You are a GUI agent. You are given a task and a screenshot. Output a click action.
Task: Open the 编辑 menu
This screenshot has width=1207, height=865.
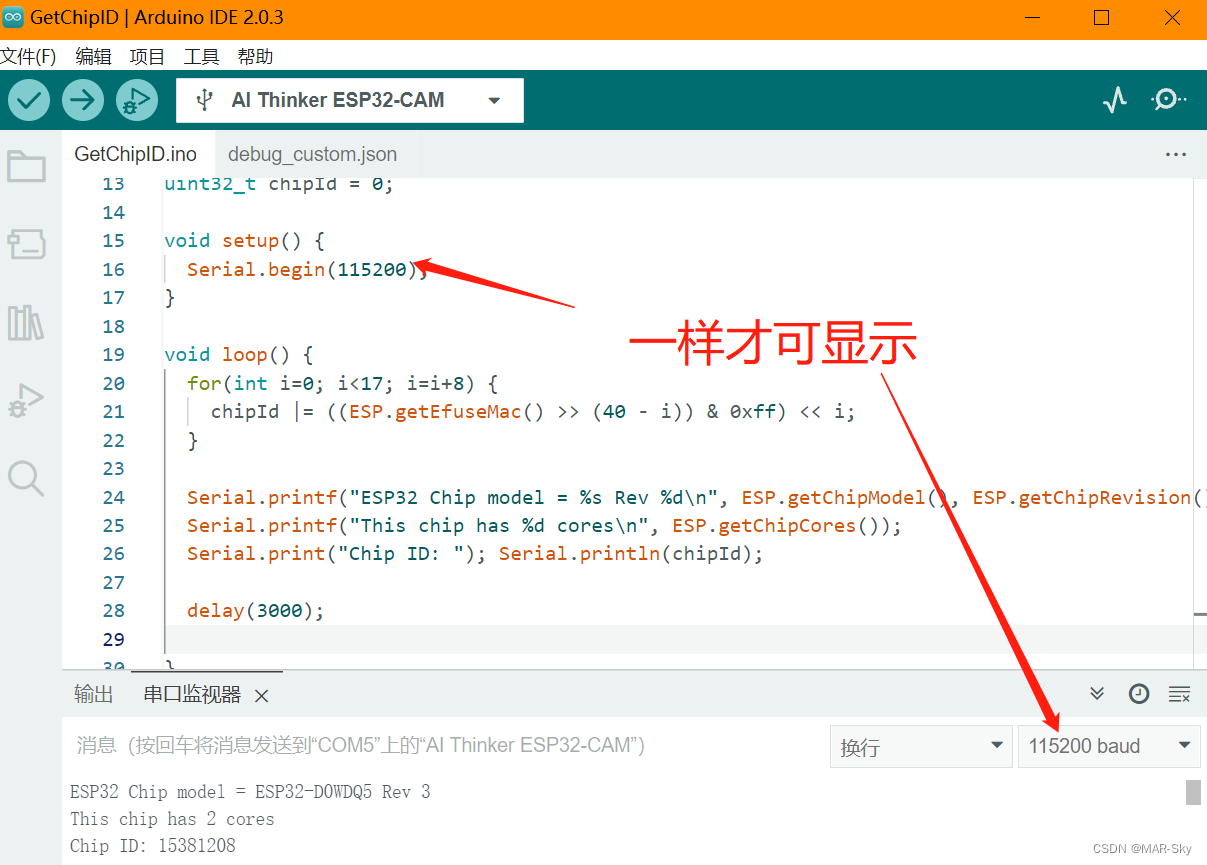[94, 56]
